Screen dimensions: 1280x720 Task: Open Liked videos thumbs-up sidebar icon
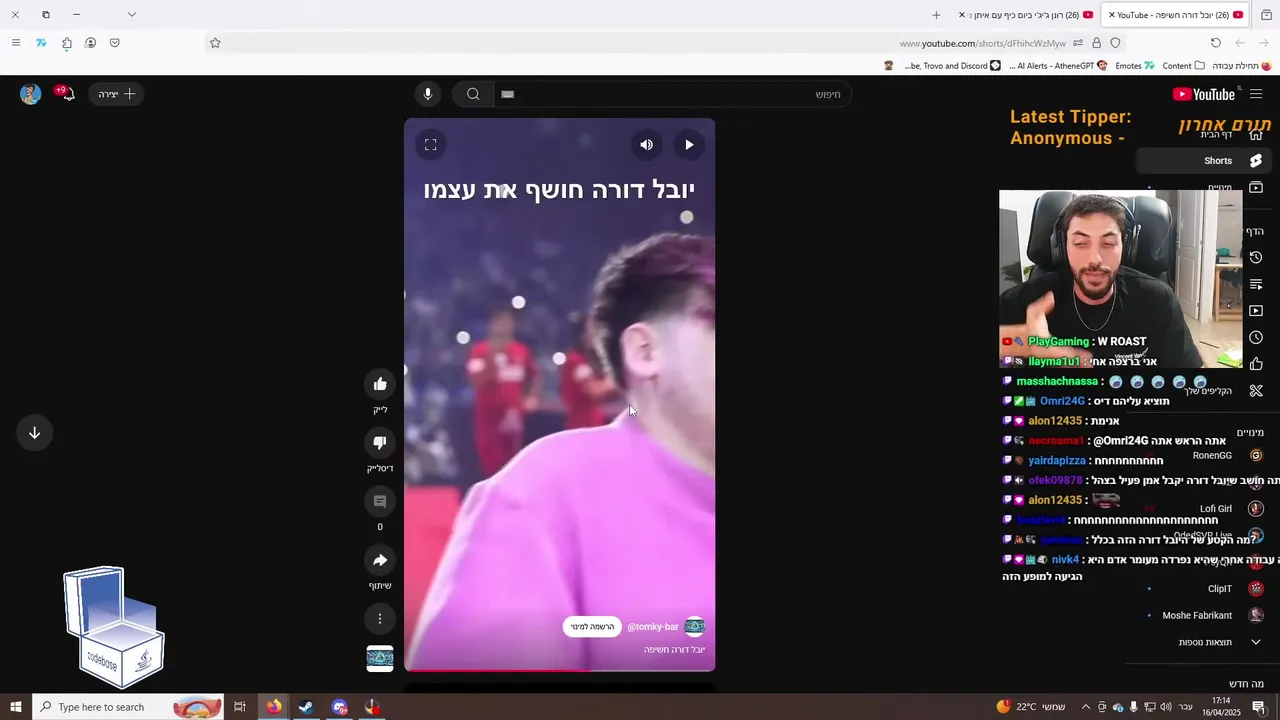coord(1256,364)
